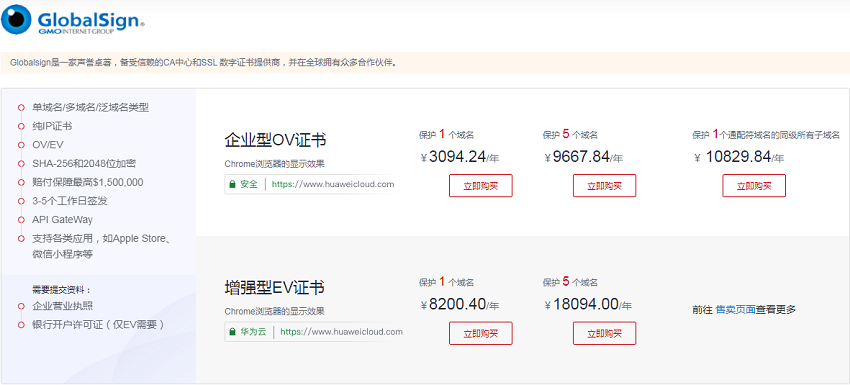
Task: Click the OV/EV list item
Action: click(48, 145)
